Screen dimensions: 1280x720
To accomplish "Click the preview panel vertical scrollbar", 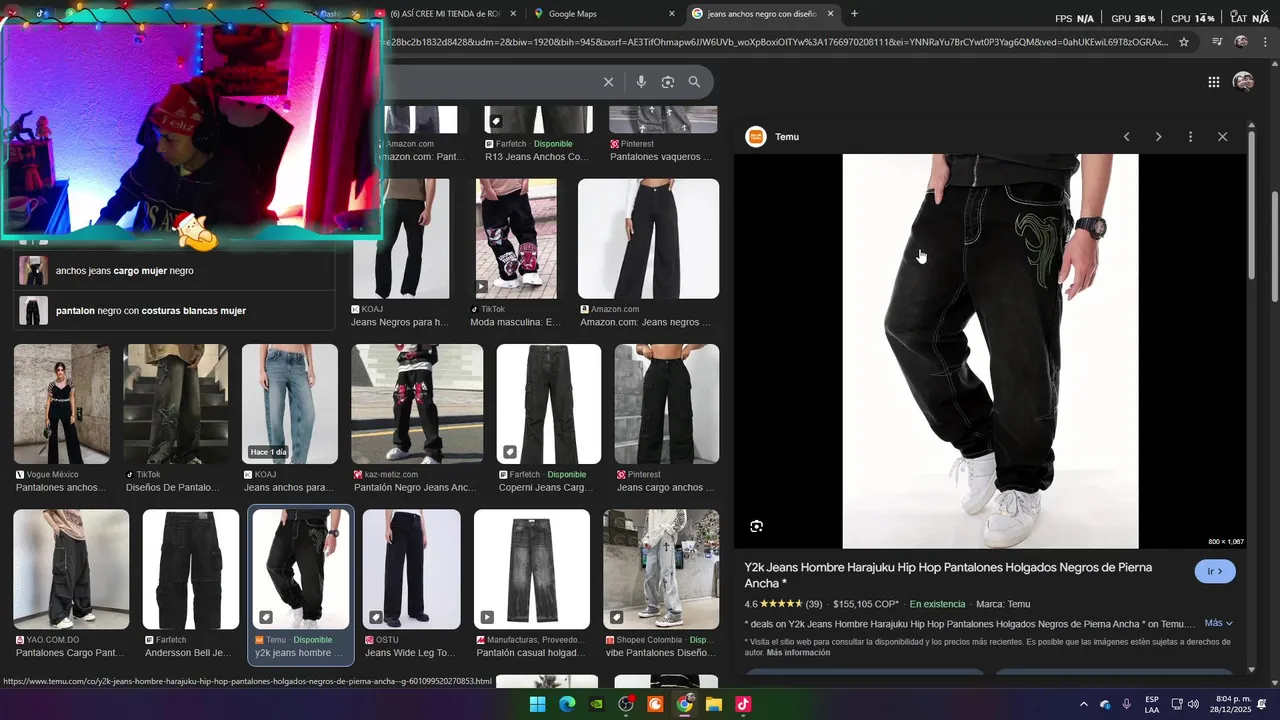I will click(1251, 205).
